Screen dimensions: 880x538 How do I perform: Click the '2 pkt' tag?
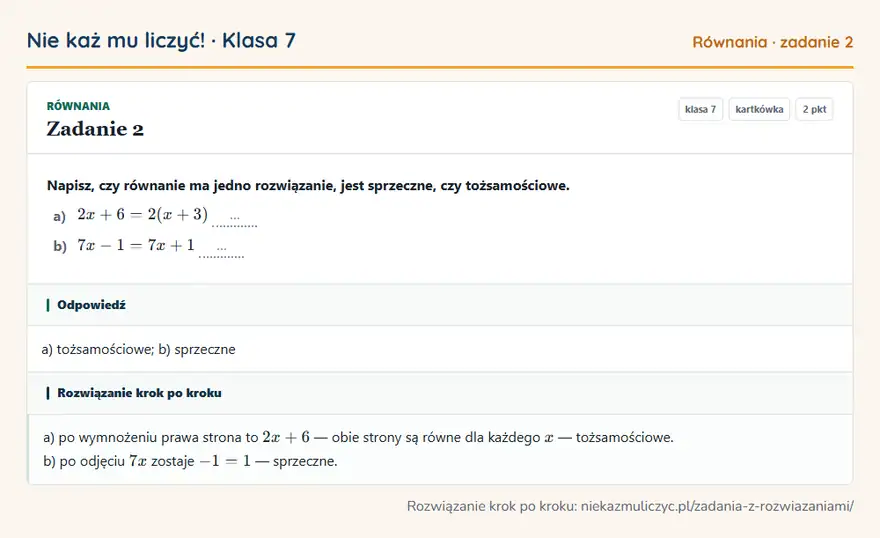(x=814, y=109)
